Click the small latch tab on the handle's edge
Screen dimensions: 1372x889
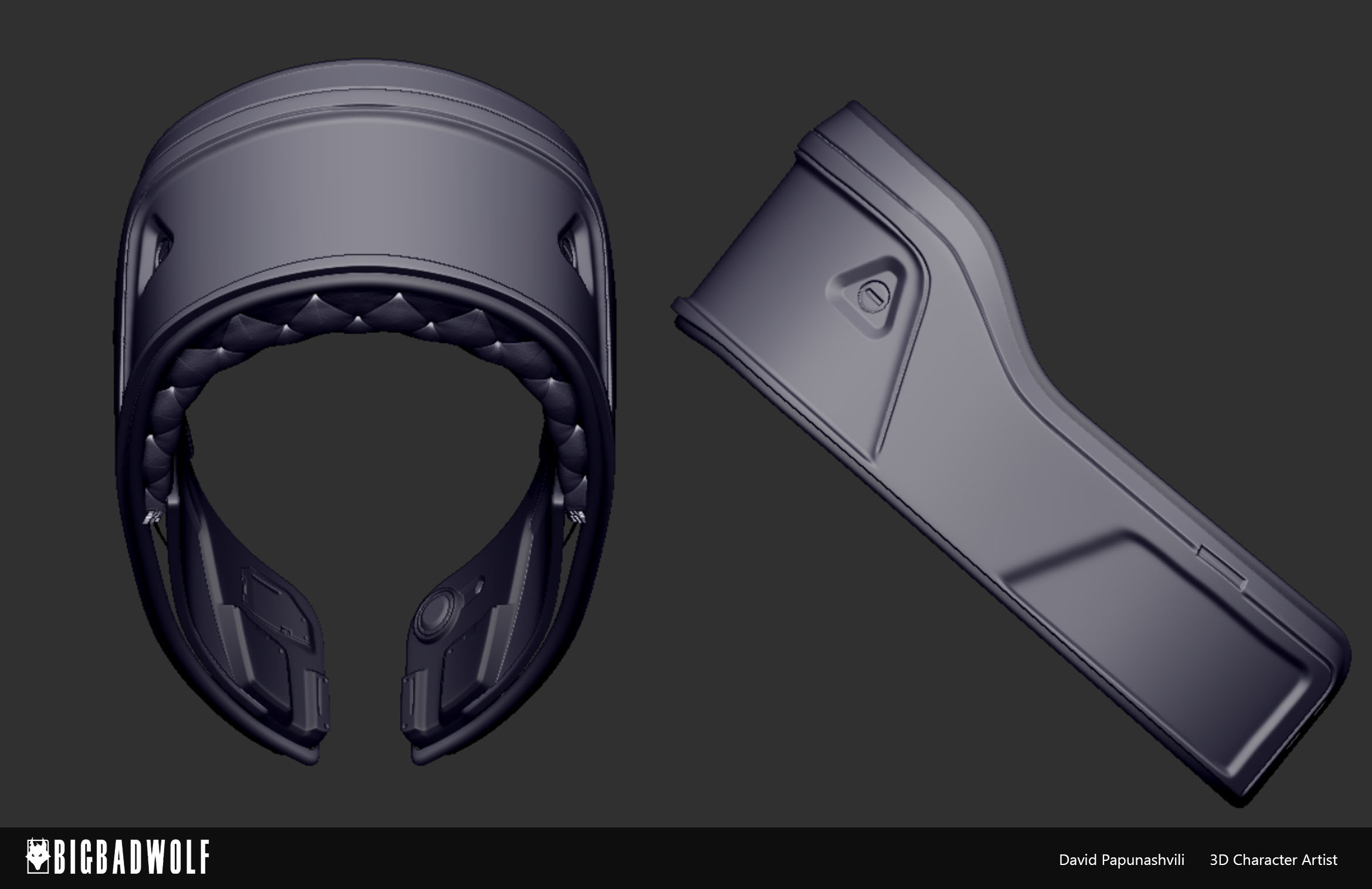[1221, 567]
